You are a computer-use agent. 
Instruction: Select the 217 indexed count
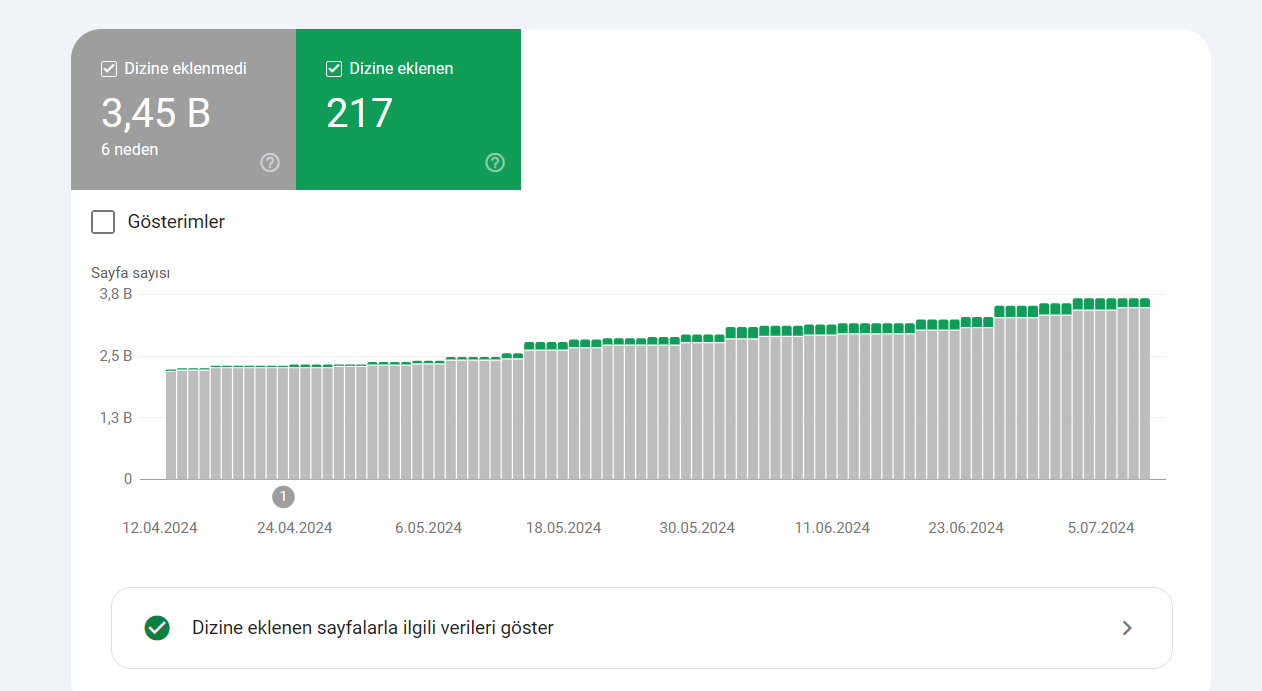coord(360,113)
